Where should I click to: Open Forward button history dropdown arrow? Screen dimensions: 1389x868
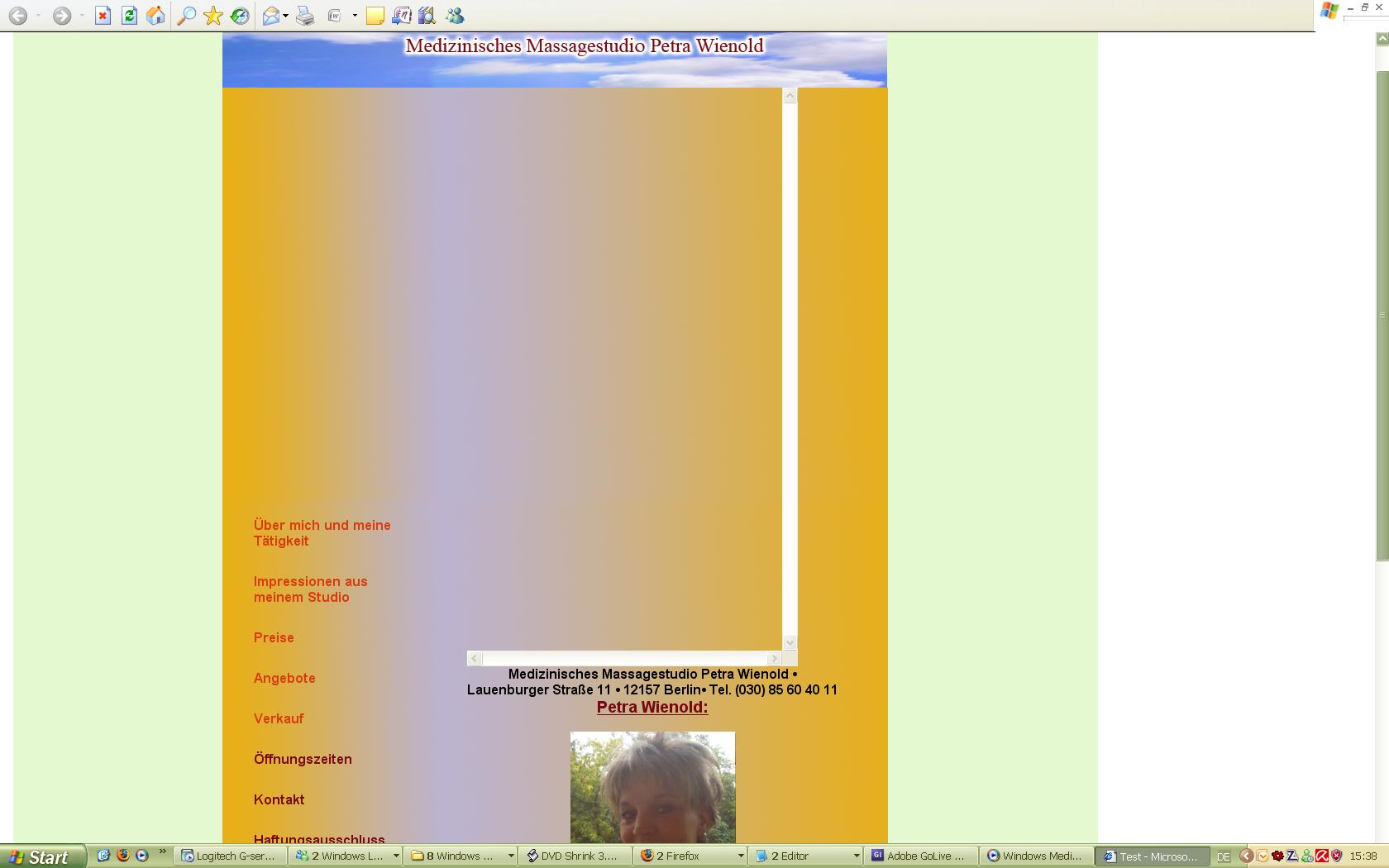coord(82,16)
